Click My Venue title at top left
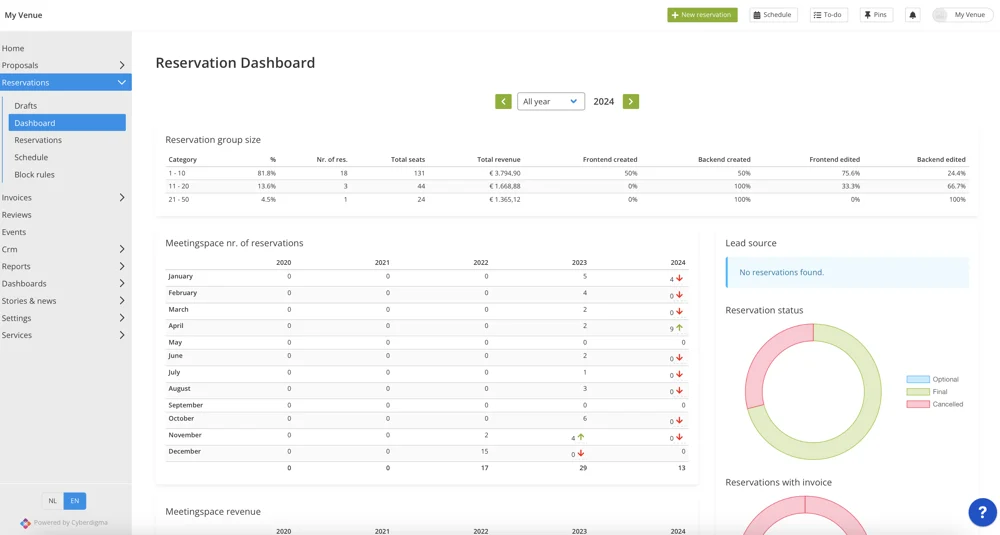 tap(24, 15)
